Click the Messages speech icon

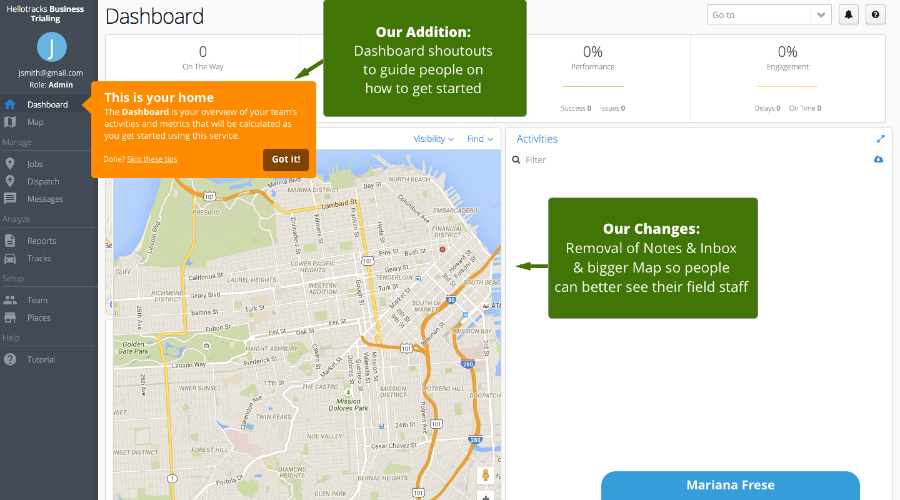[10, 199]
